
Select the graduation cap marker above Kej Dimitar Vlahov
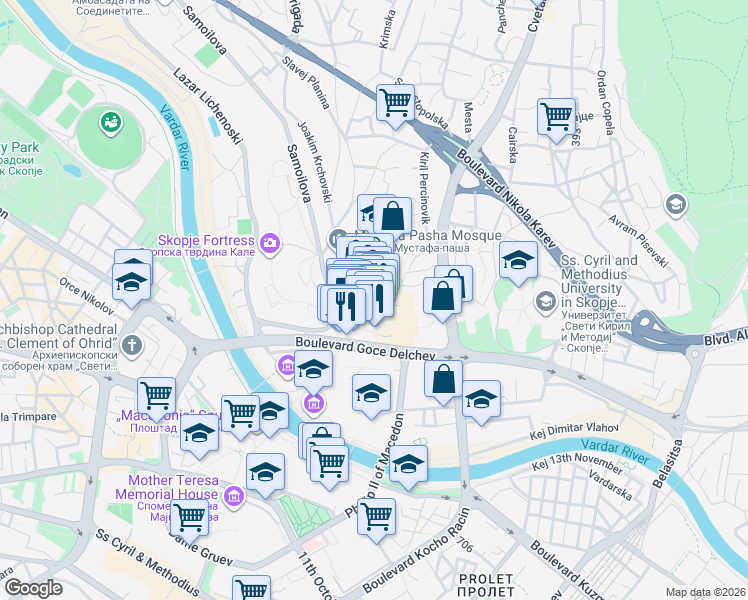point(481,402)
